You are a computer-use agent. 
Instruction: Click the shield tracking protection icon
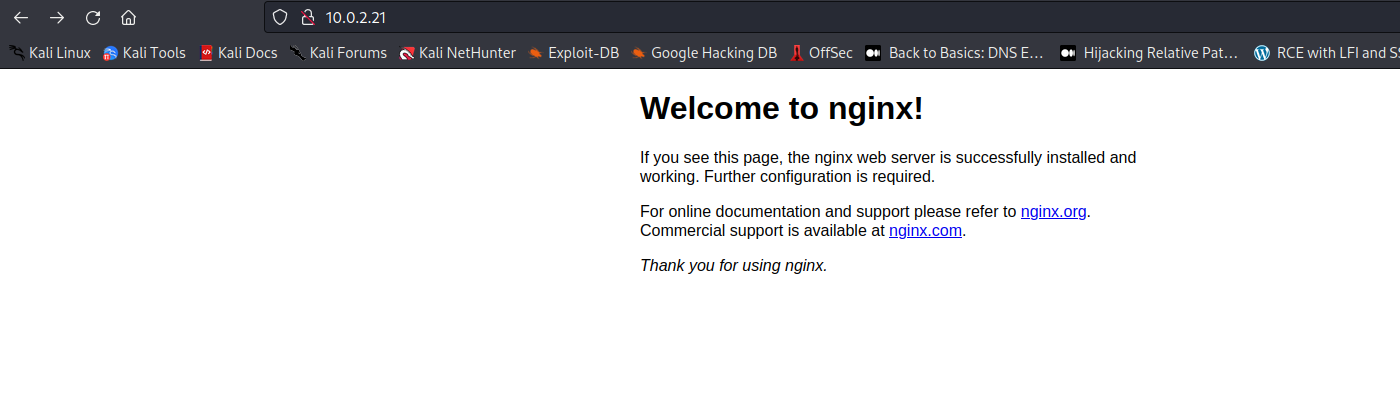280,17
